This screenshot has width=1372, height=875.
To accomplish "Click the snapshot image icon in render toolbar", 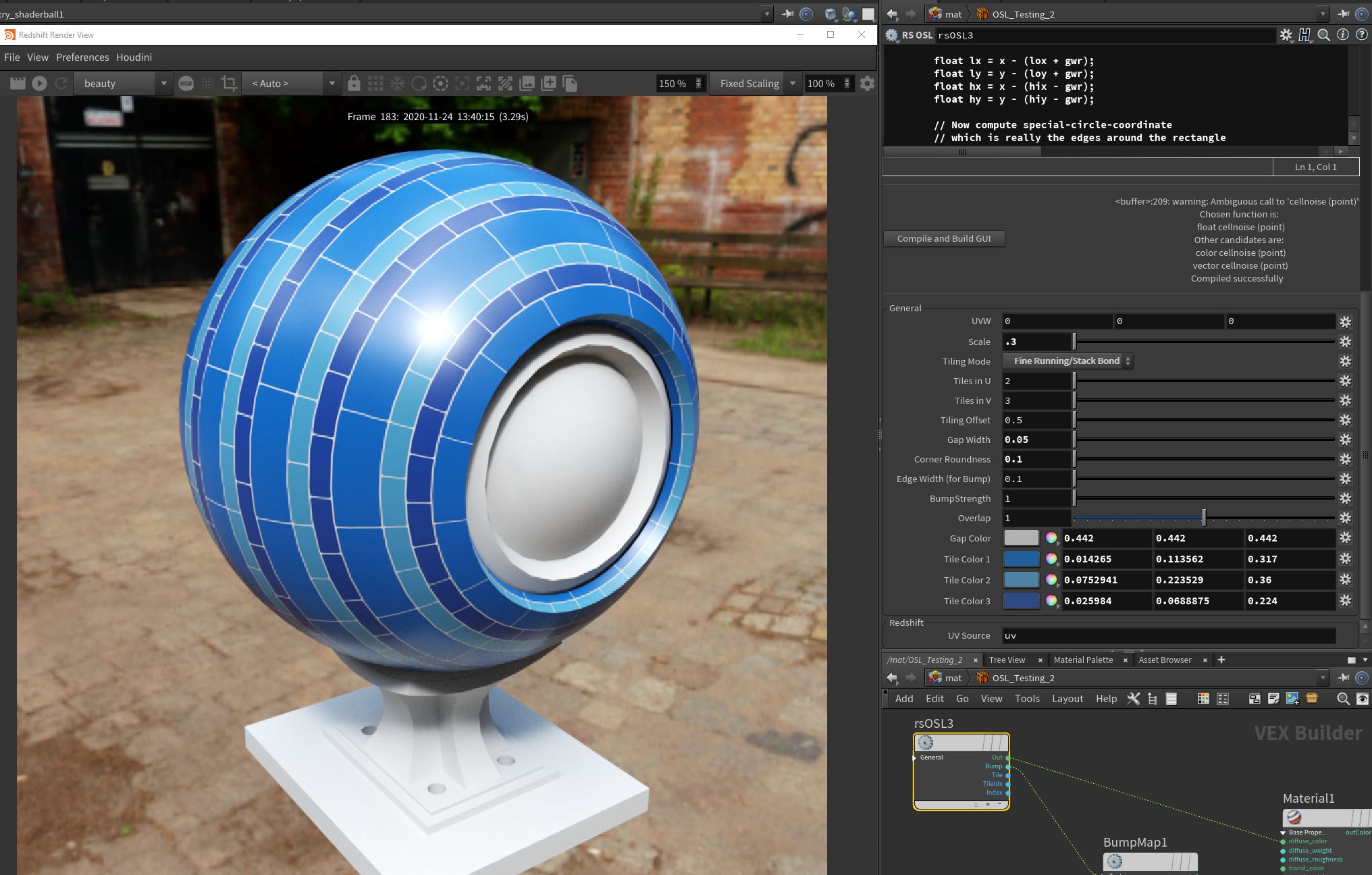I will [x=527, y=83].
